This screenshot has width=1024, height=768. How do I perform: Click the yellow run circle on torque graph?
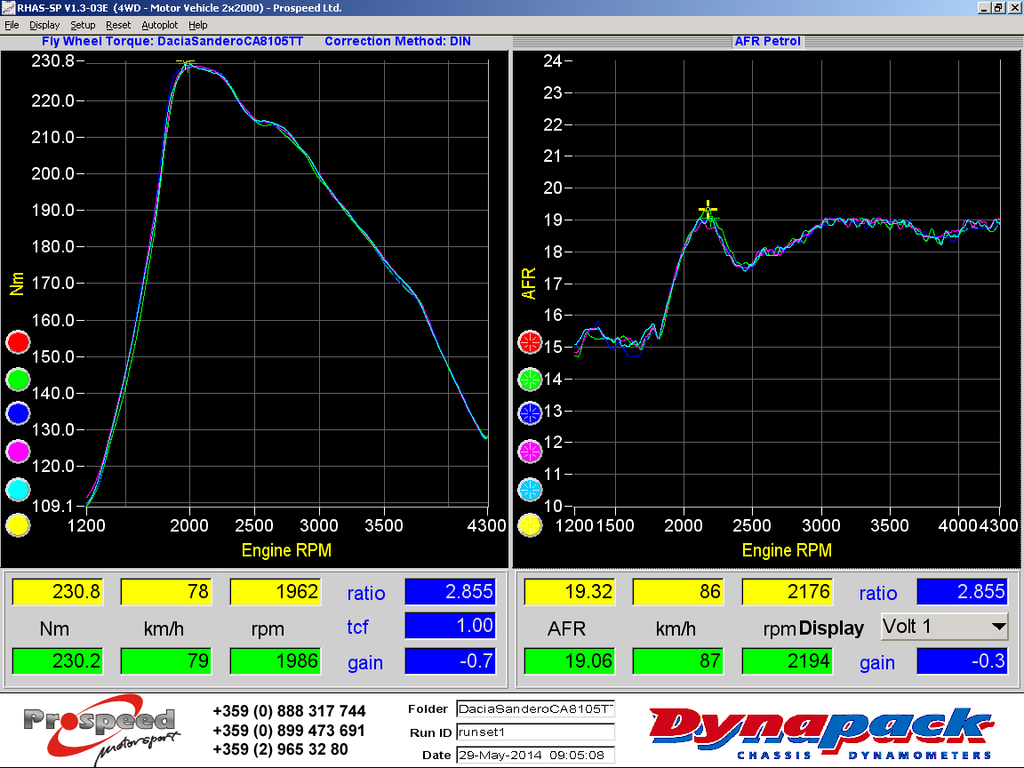tap(17, 525)
